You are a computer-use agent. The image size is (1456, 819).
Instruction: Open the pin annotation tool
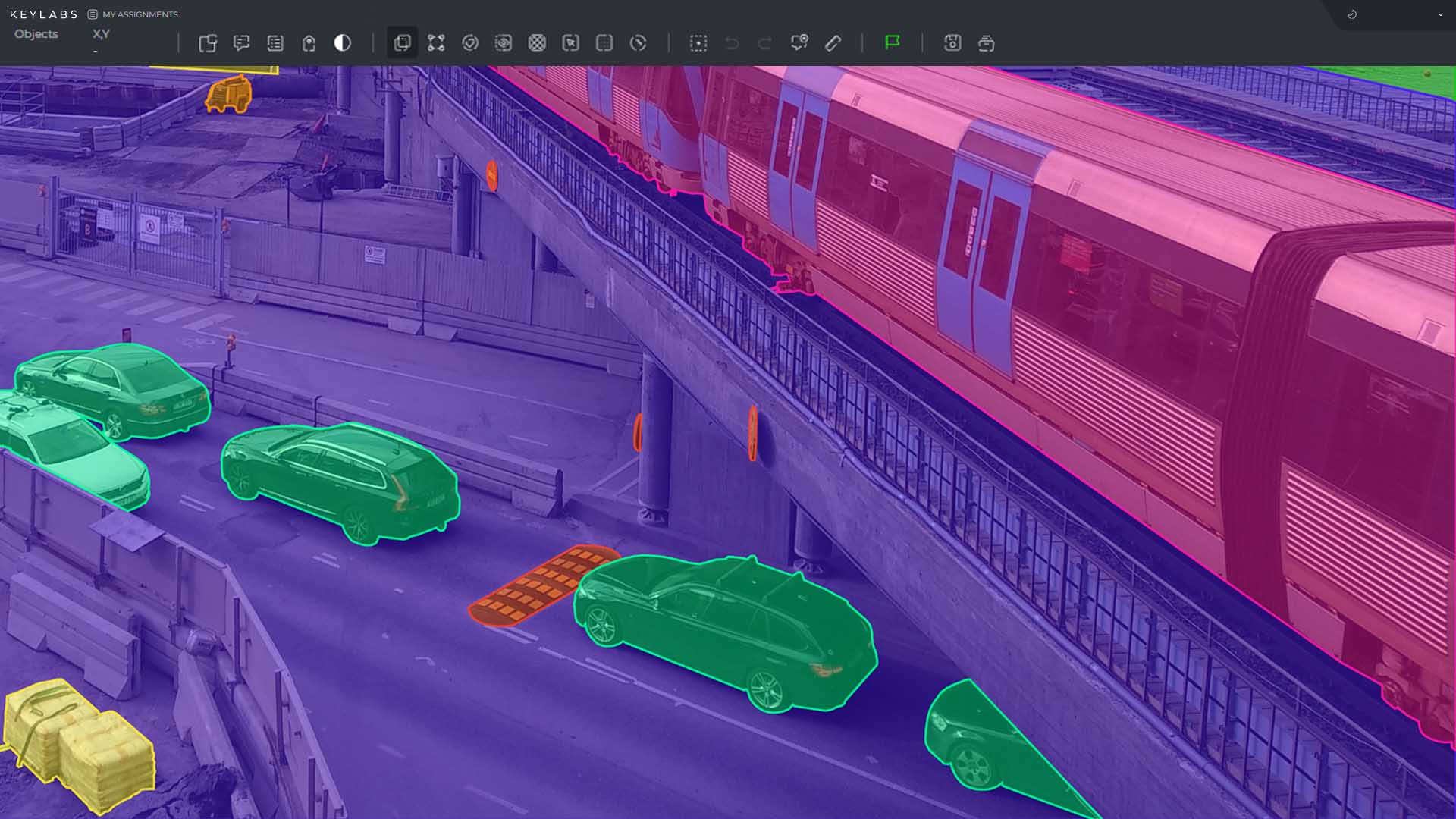[800, 43]
